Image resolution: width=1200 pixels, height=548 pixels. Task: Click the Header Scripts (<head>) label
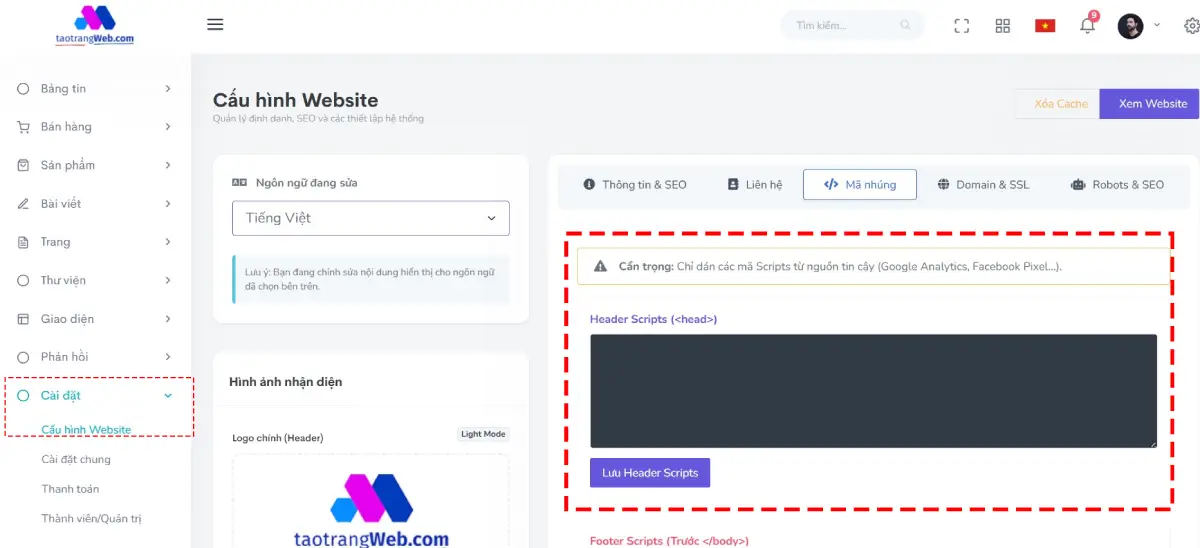653,319
